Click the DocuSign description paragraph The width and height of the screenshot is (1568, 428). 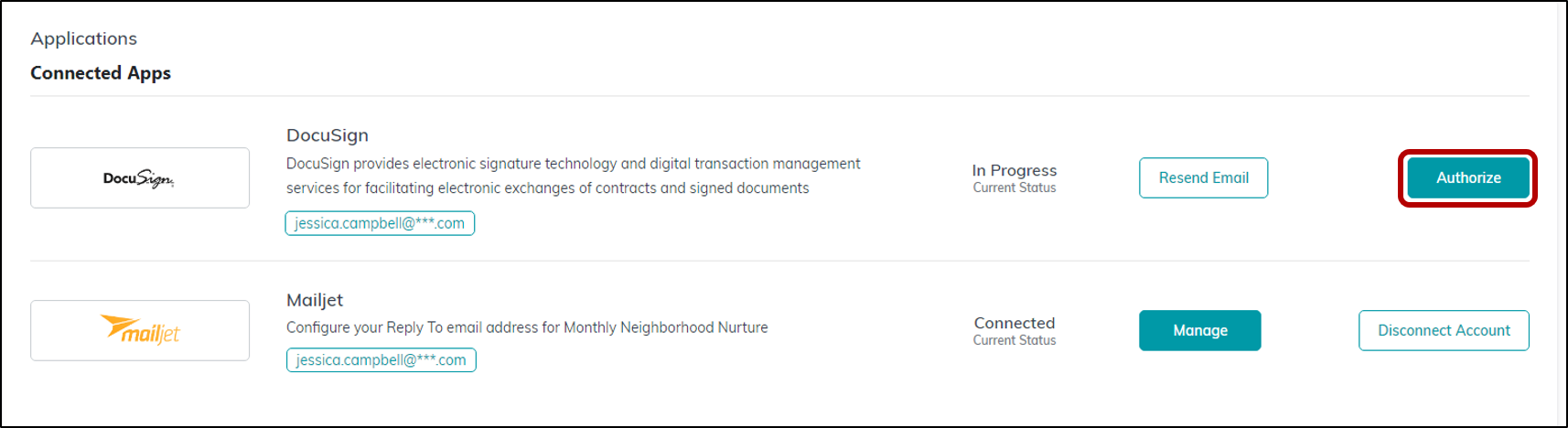[574, 176]
